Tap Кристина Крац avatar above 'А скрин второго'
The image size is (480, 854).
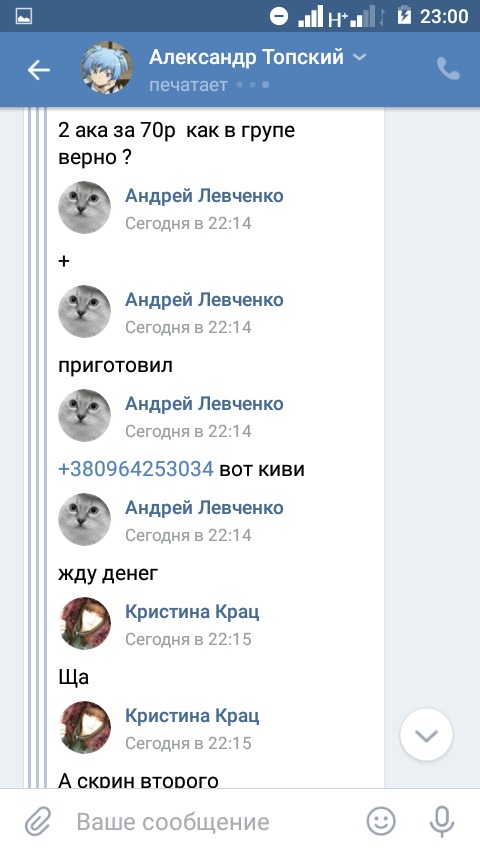[84, 727]
